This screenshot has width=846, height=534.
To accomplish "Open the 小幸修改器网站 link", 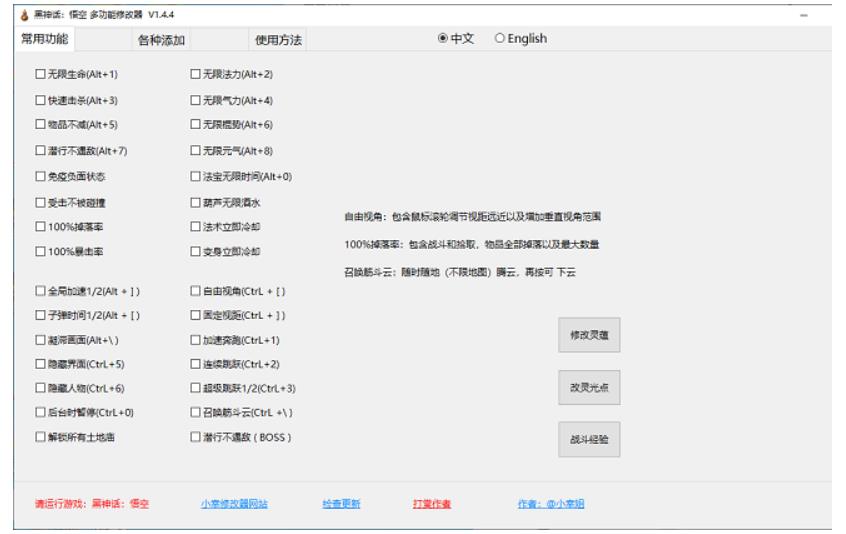I will [x=234, y=504].
